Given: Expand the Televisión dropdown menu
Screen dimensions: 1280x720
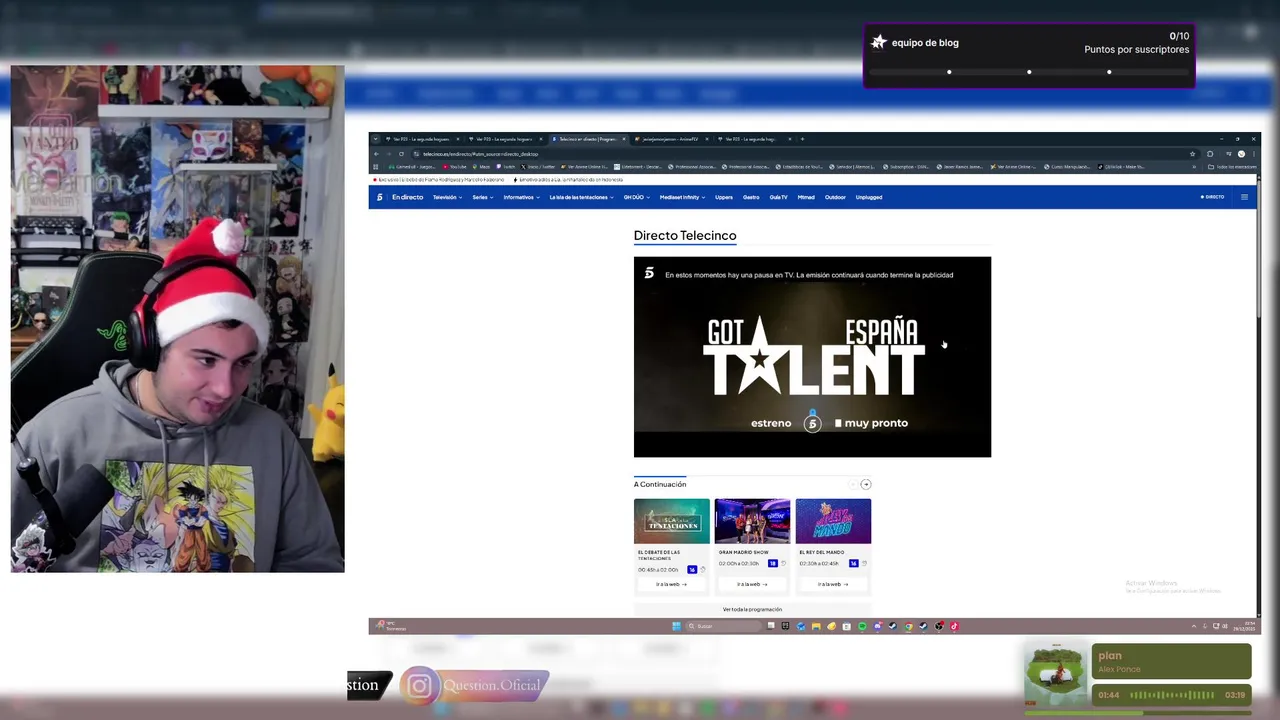Looking at the screenshot, I should point(447,197).
